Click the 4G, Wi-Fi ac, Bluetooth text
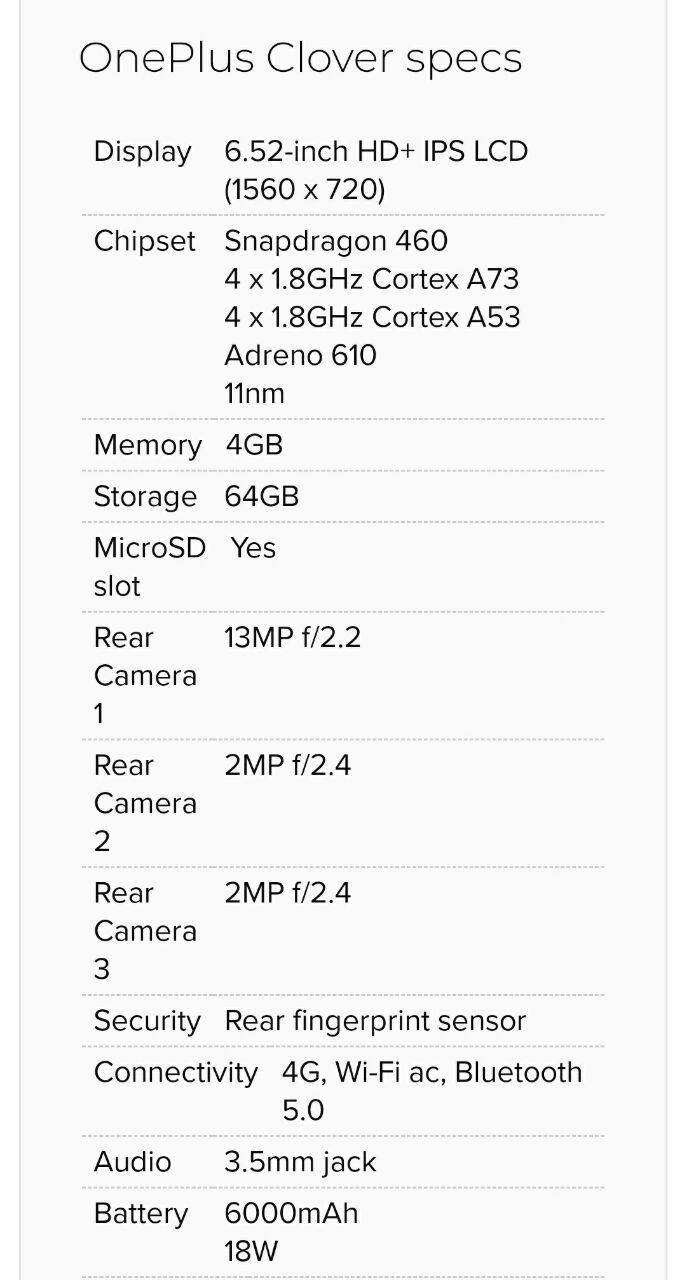Viewport: 686px width, 1280px height. click(432, 1072)
